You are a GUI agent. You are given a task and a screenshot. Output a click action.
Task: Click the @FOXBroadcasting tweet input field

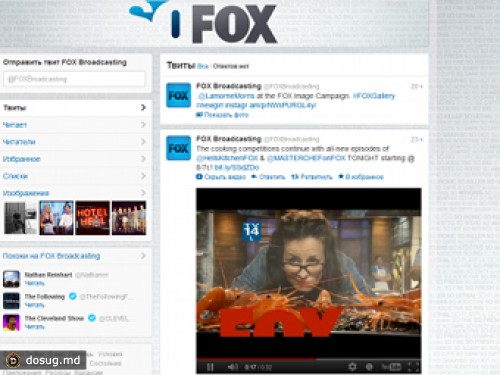75,79
